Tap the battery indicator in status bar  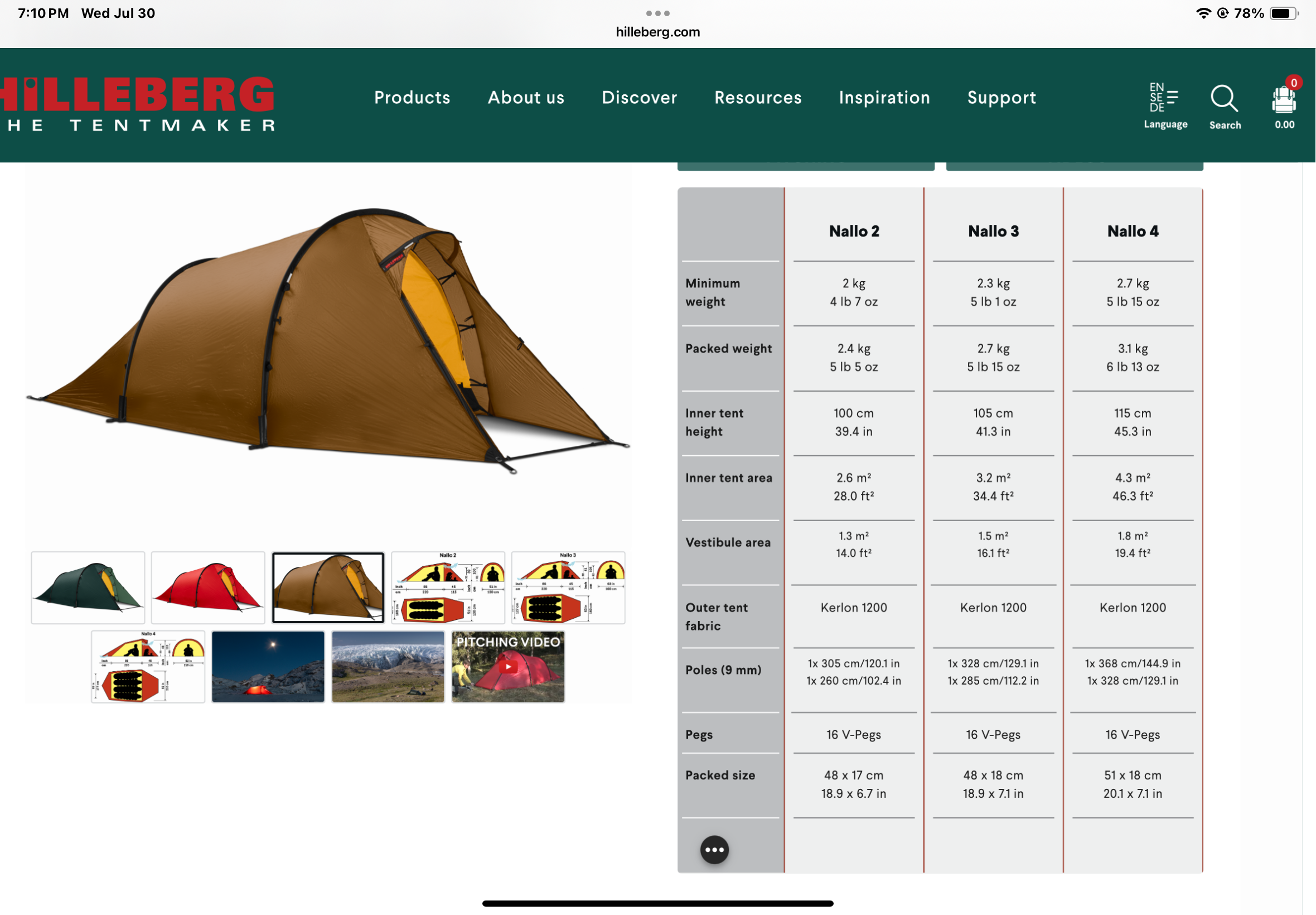click(x=1283, y=13)
